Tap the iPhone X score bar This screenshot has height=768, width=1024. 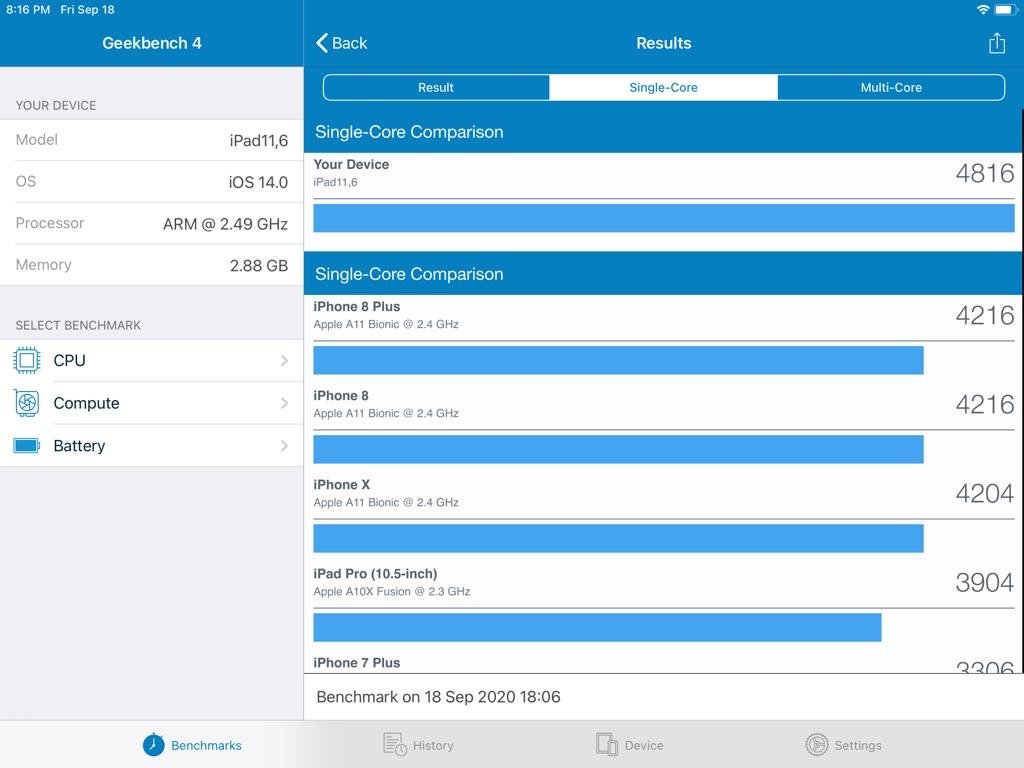(x=618, y=538)
